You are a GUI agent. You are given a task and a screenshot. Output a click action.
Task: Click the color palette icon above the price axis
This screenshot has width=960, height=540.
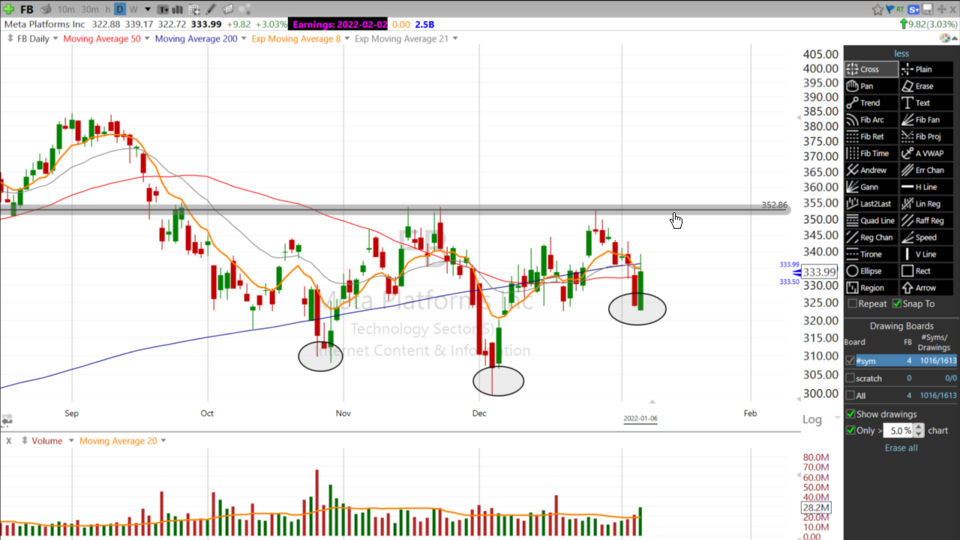pyautogui.click(x=945, y=39)
